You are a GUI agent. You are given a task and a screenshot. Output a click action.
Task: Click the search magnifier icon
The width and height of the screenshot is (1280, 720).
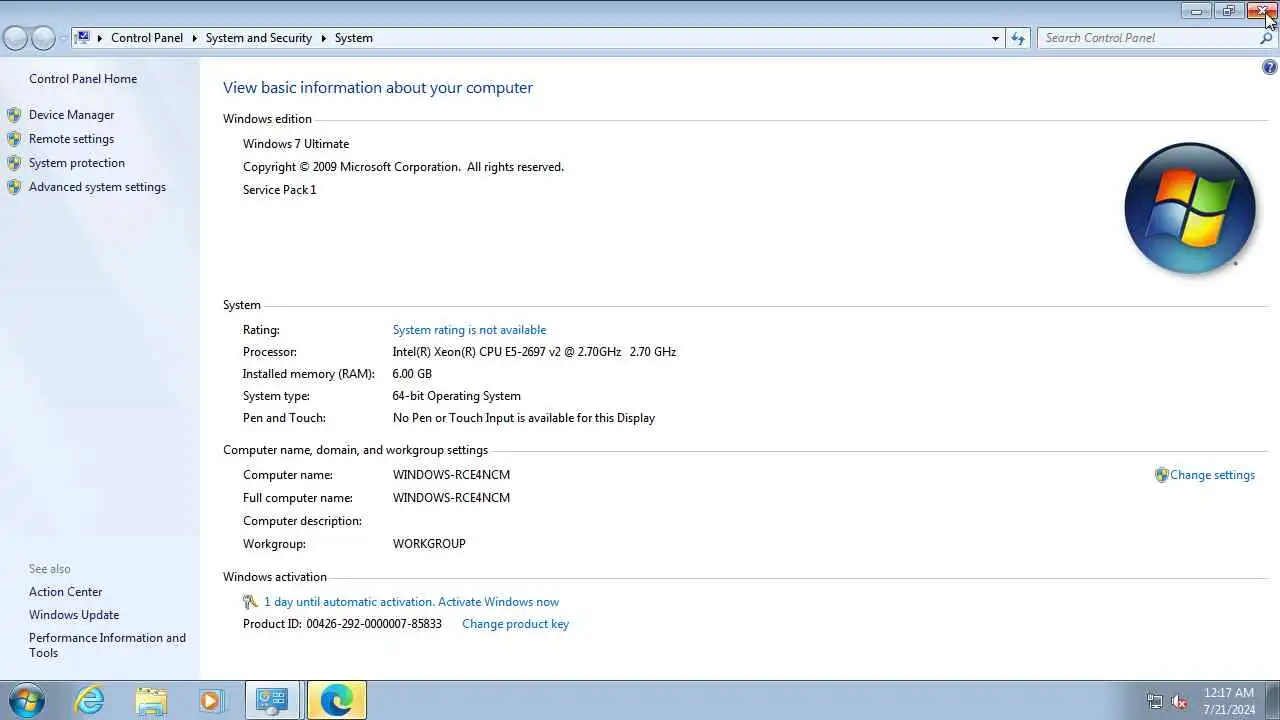[x=1266, y=38]
